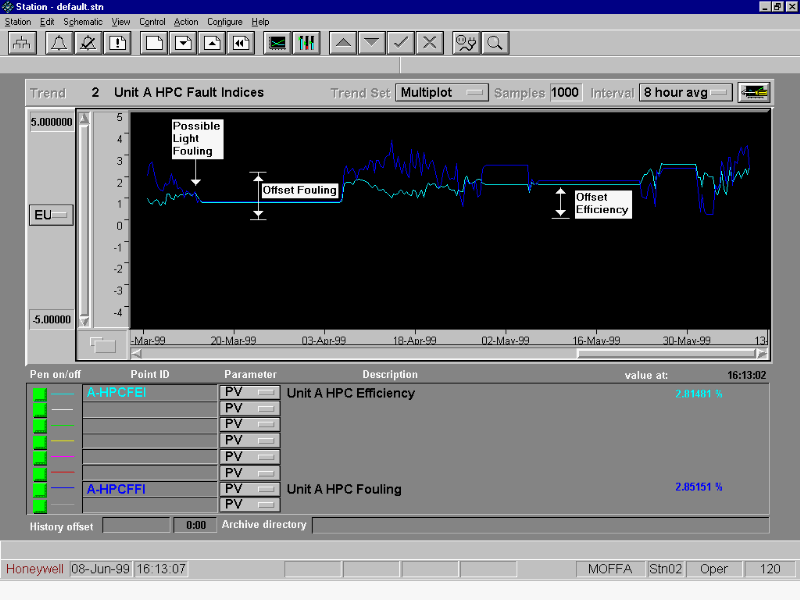
Task: Click the magnifying glass search icon
Action: pyautogui.click(x=494, y=43)
